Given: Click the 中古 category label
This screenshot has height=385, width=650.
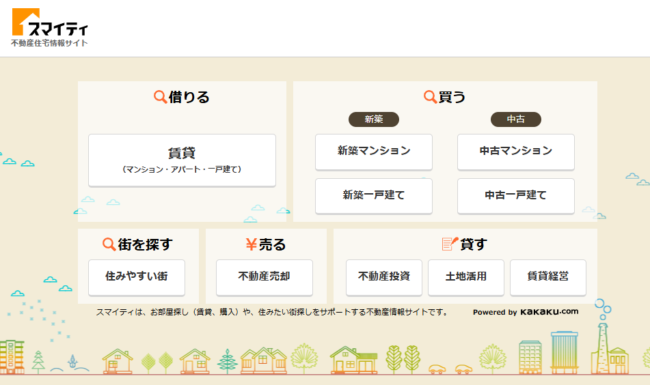Looking at the screenshot, I should click(516, 119).
